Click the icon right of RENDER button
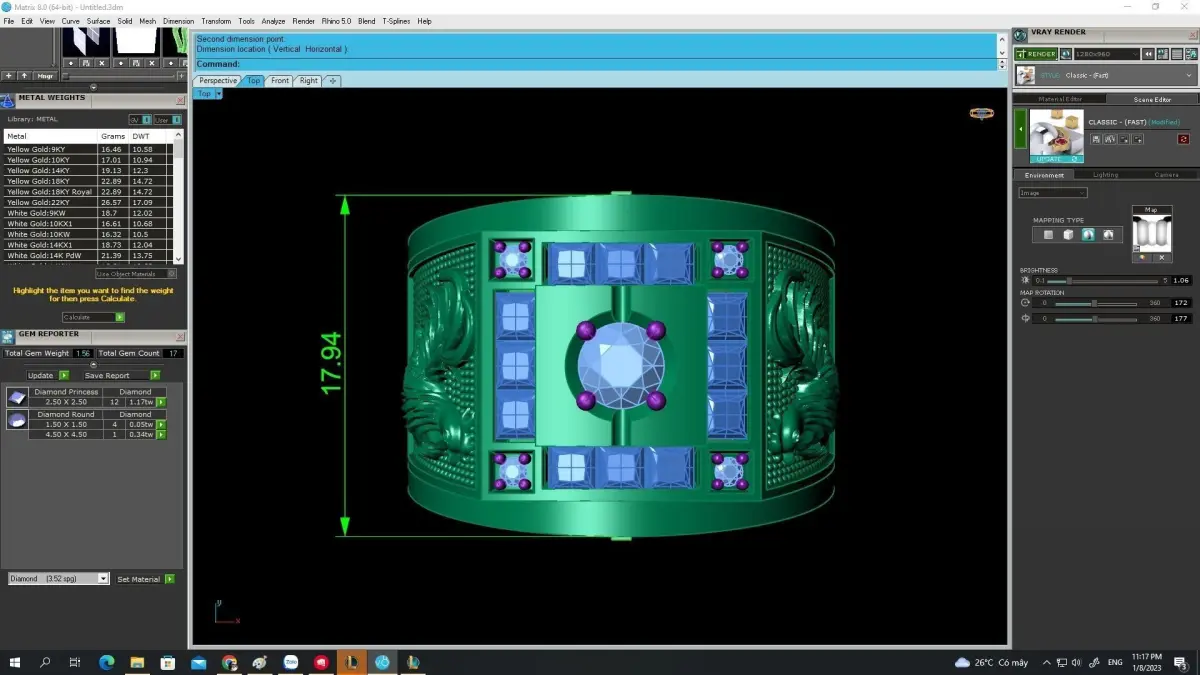The image size is (1200, 675). [1066, 54]
